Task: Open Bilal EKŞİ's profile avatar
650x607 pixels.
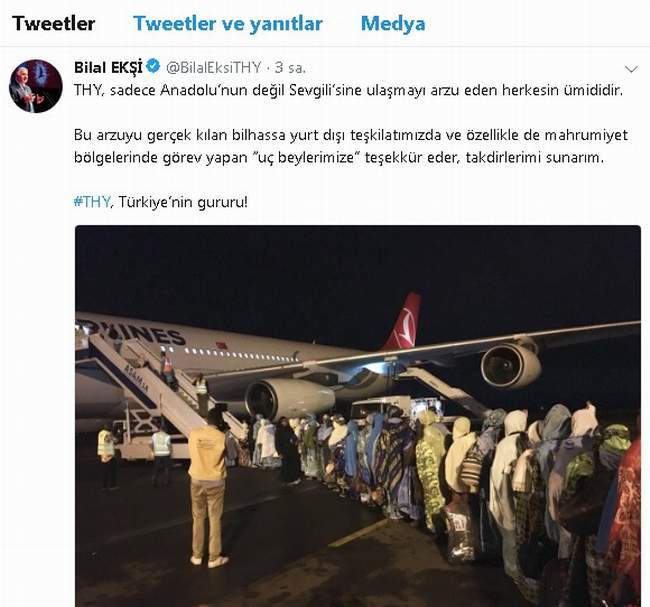Action: click(x=36, y=86)
